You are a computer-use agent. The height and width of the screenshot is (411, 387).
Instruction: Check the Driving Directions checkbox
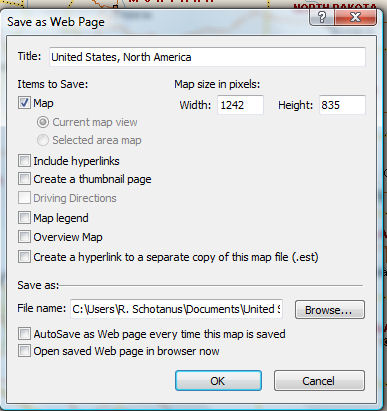pos(24,198)
